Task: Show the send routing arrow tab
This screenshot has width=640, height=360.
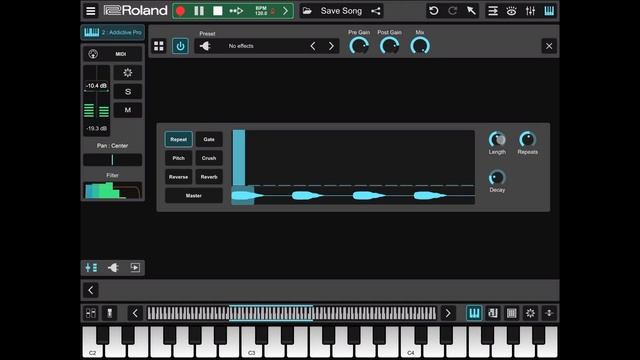Action: click(x=135, y=268)
